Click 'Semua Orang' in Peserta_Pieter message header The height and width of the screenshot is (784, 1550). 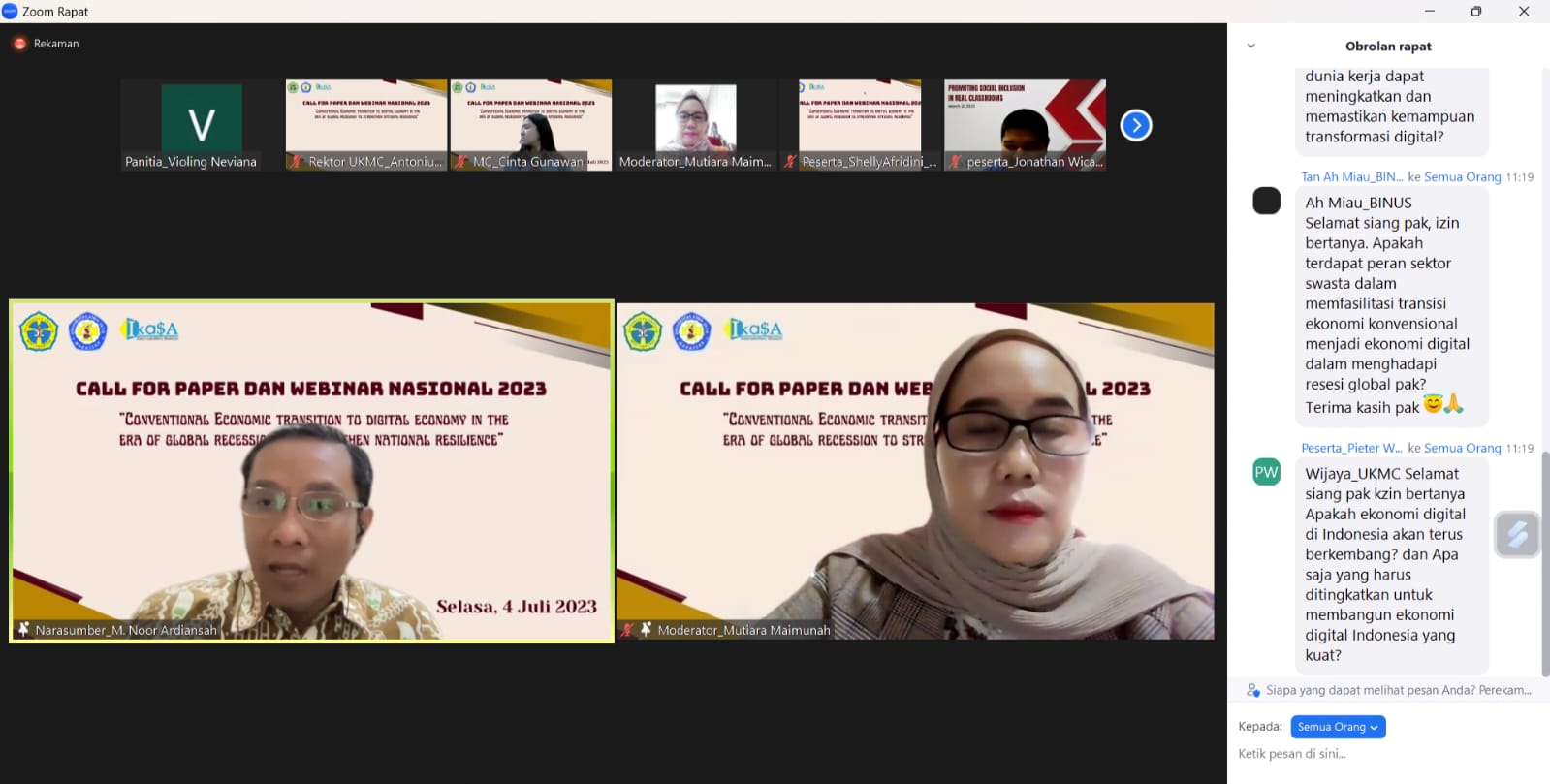[1462, 448]
